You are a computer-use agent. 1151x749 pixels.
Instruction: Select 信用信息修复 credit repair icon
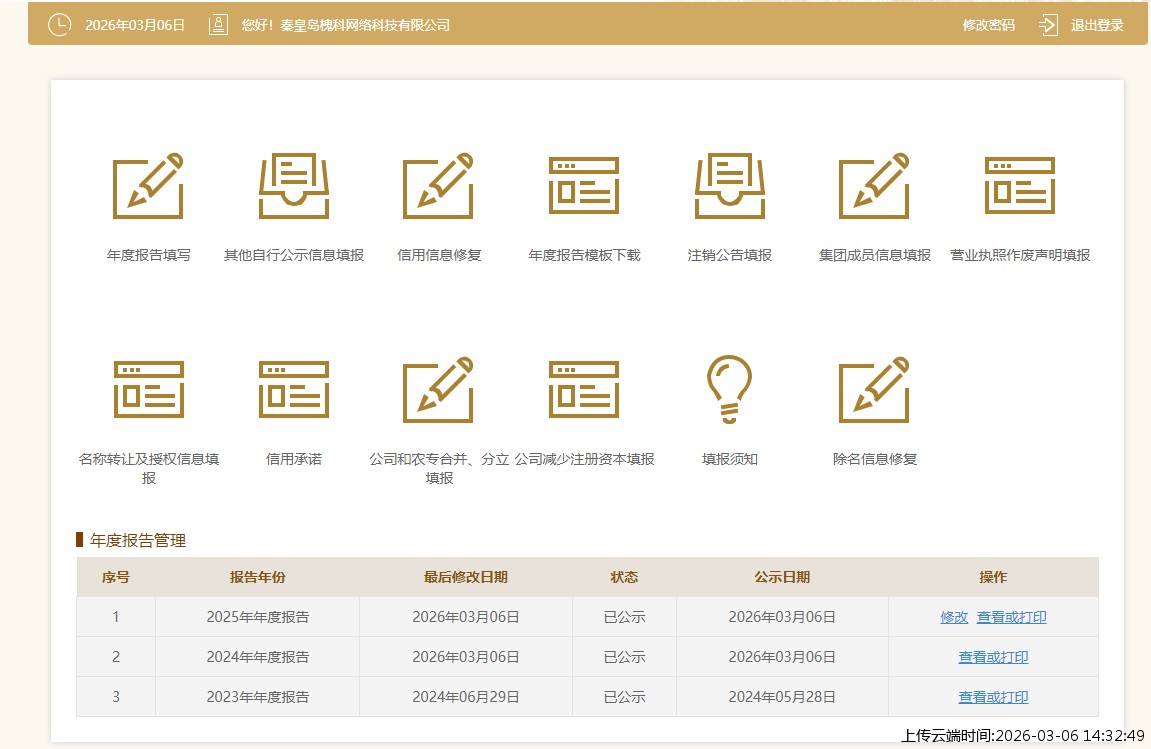pos(438,186)
